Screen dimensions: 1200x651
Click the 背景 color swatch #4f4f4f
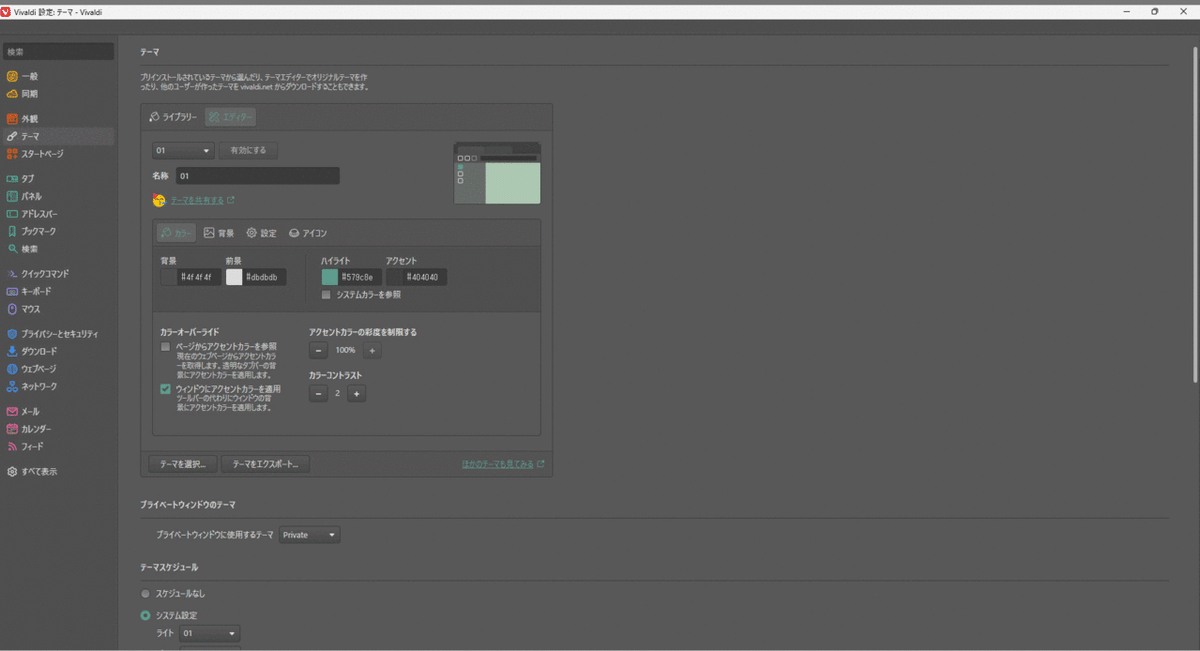click(x=168, y=277)
